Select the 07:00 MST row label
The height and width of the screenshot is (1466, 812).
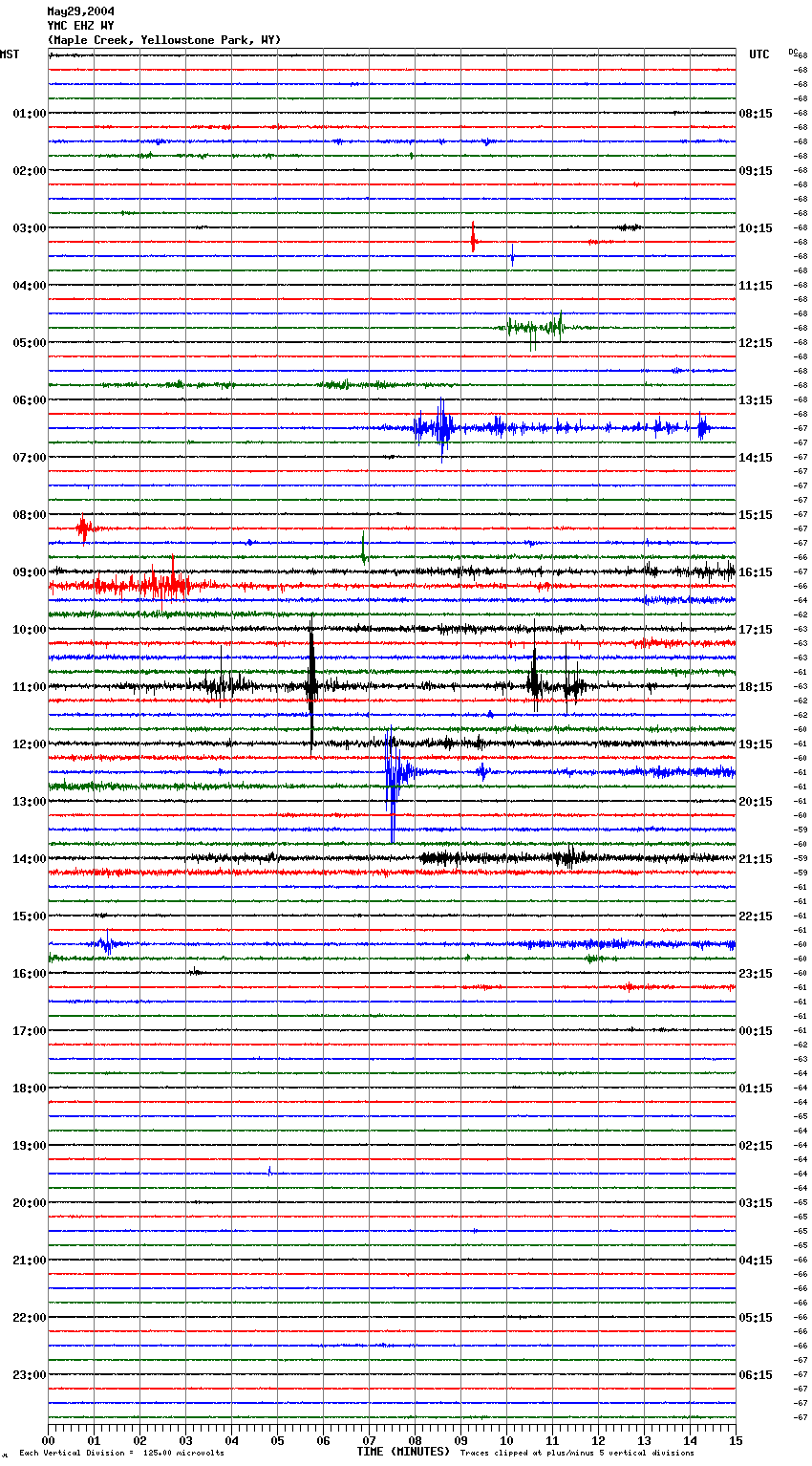click(30, 458)
